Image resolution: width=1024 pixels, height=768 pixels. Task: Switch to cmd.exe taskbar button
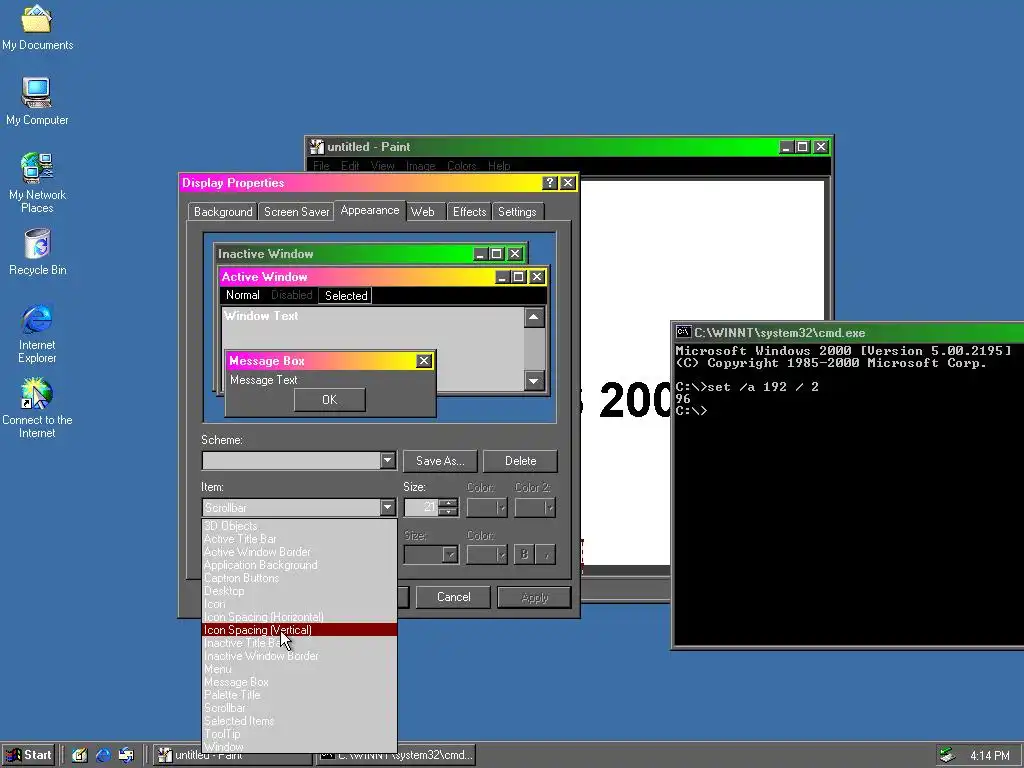(395, 755)
